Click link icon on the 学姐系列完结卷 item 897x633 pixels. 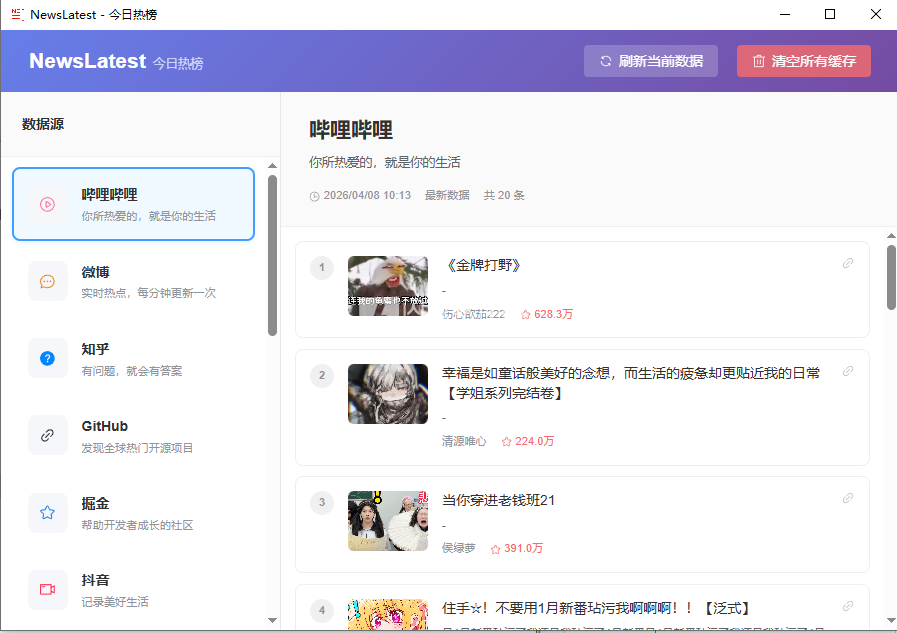tap(848, 371)
